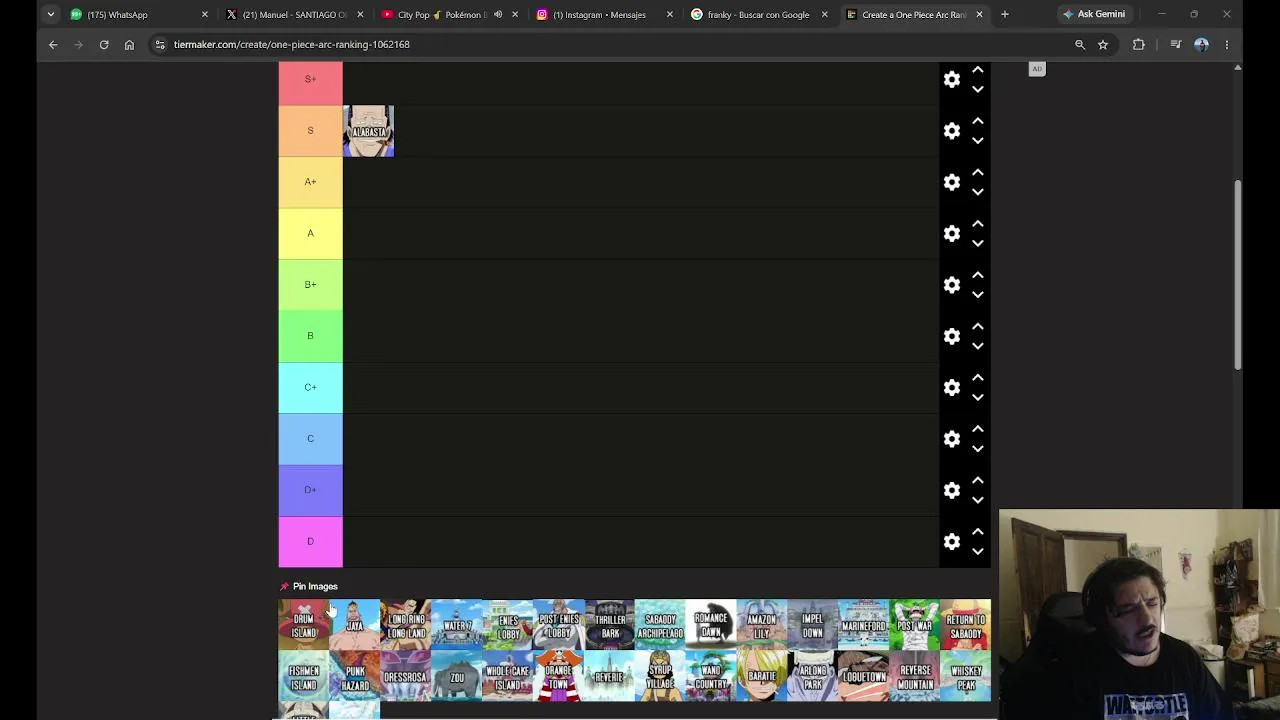Screen dimensions: 1280x720
Task: Open settings gear for the C tier
Action: (x=952, y=439)
